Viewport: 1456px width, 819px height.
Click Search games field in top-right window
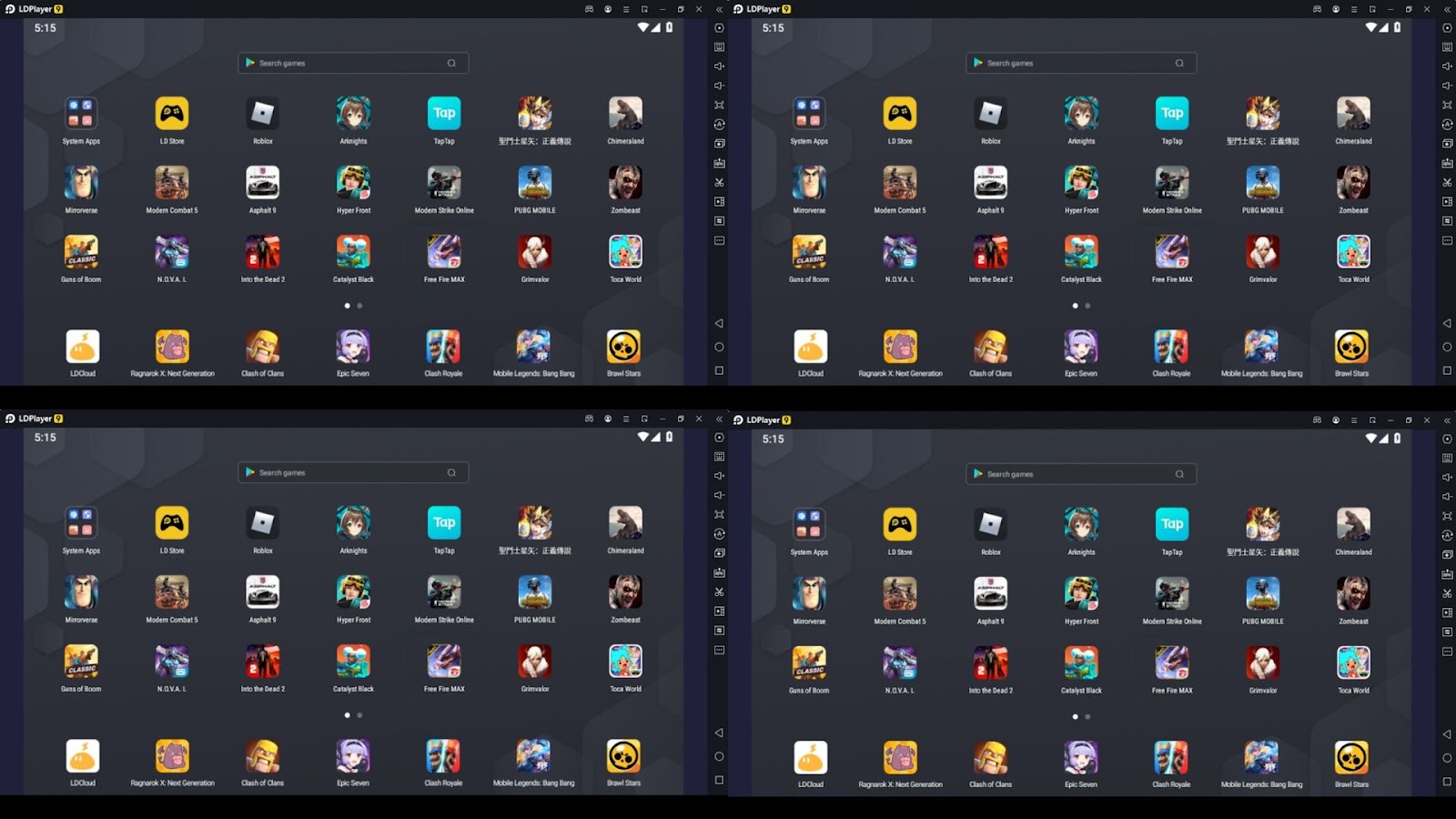coord(1081,63)
